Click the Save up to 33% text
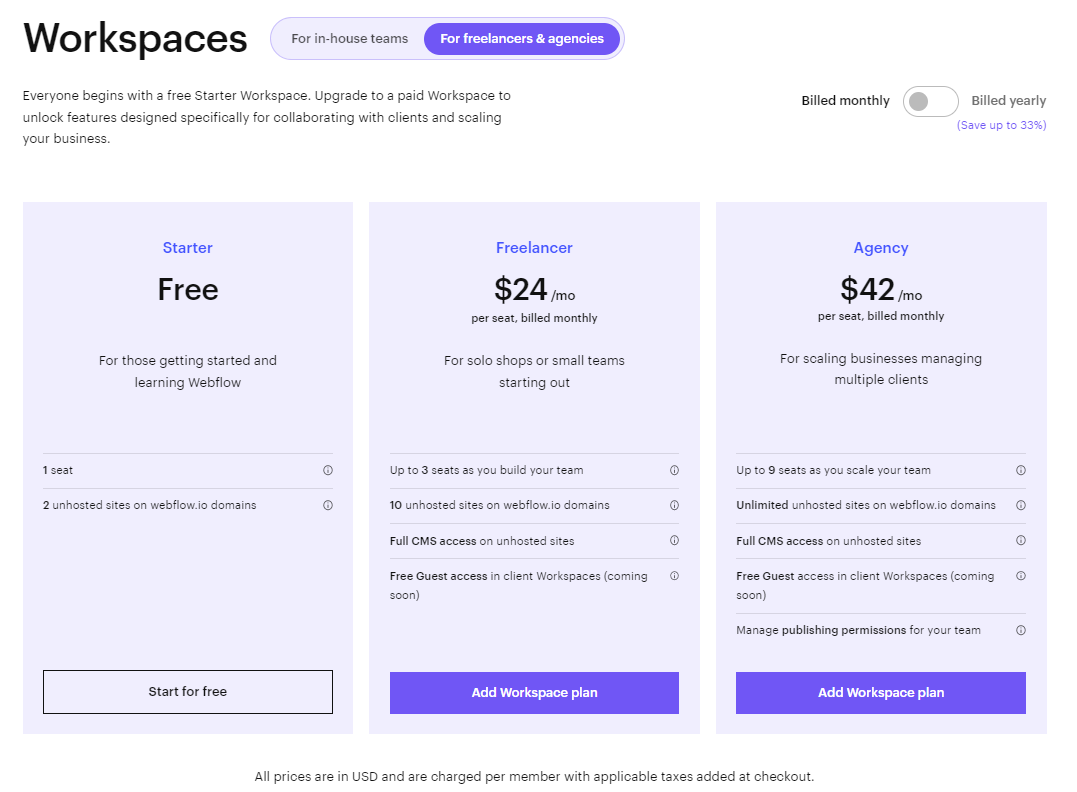 (1001, 125)
